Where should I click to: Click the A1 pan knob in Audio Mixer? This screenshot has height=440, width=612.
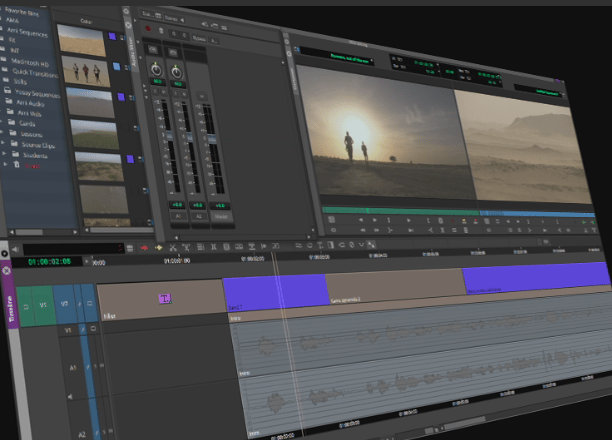pyautogui.click(x=156, y=70)
